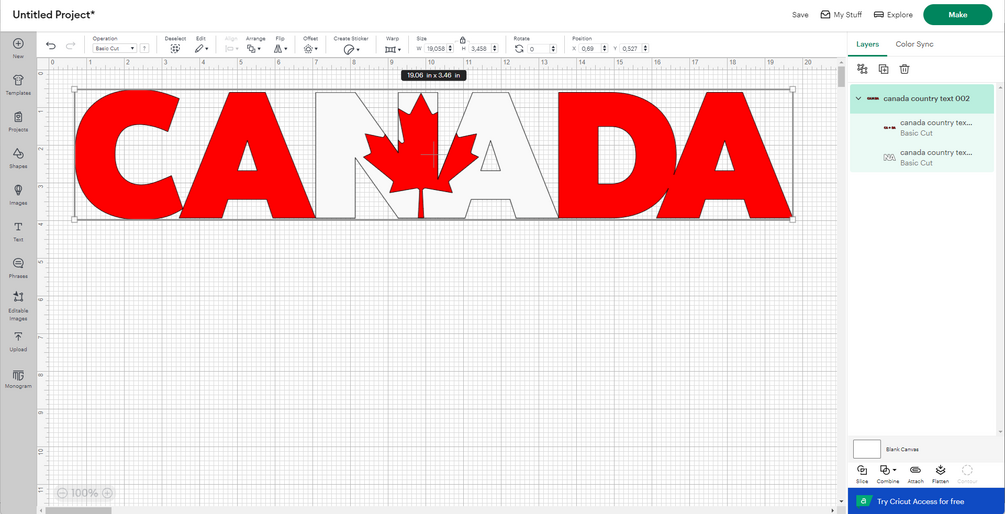1005x514 pixels.
Task: Open the Shapes tool
Action: [x=18, y=158]
